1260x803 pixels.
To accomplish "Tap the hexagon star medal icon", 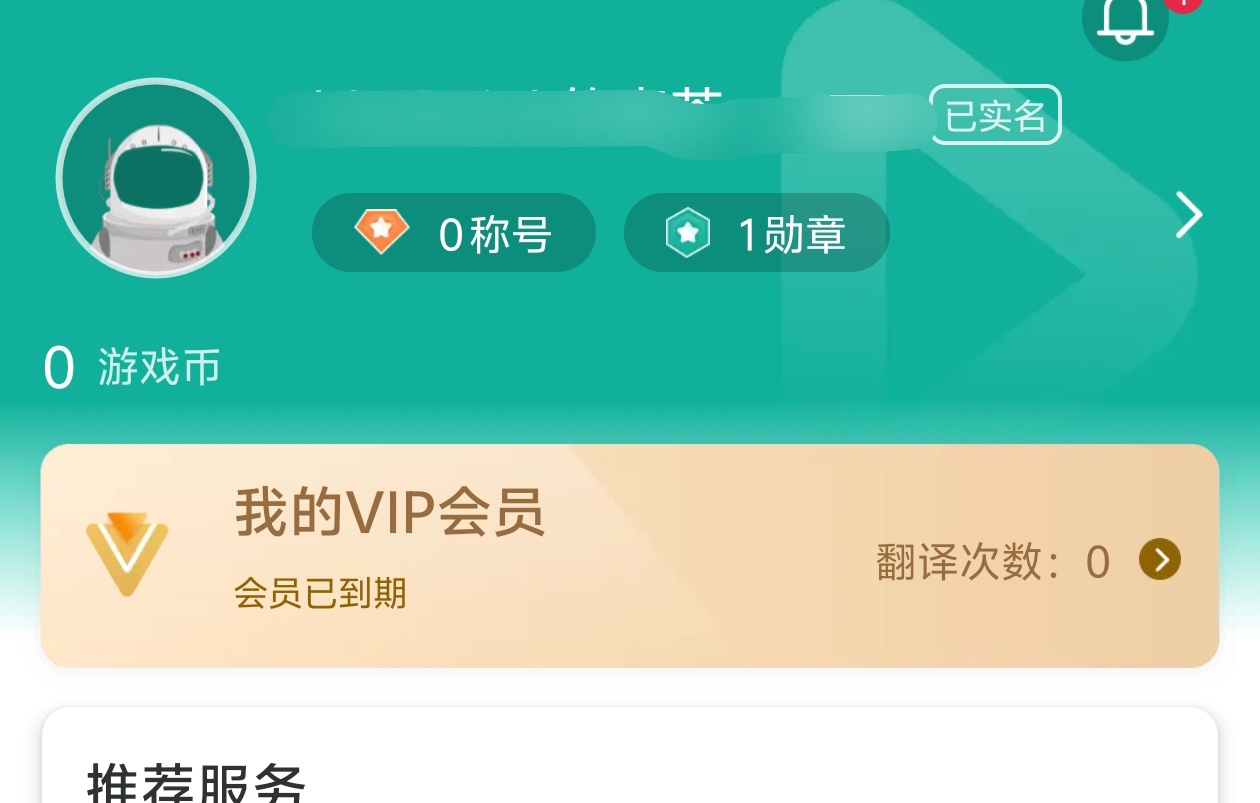I will pyautogui.click(x=688, y=233).
